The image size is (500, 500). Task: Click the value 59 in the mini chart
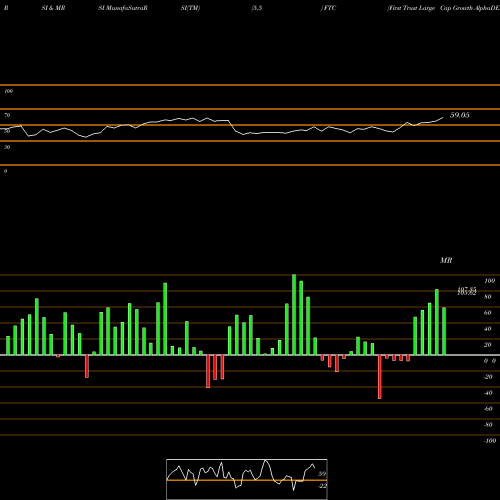pyautogui.click(x=322, y=474)
